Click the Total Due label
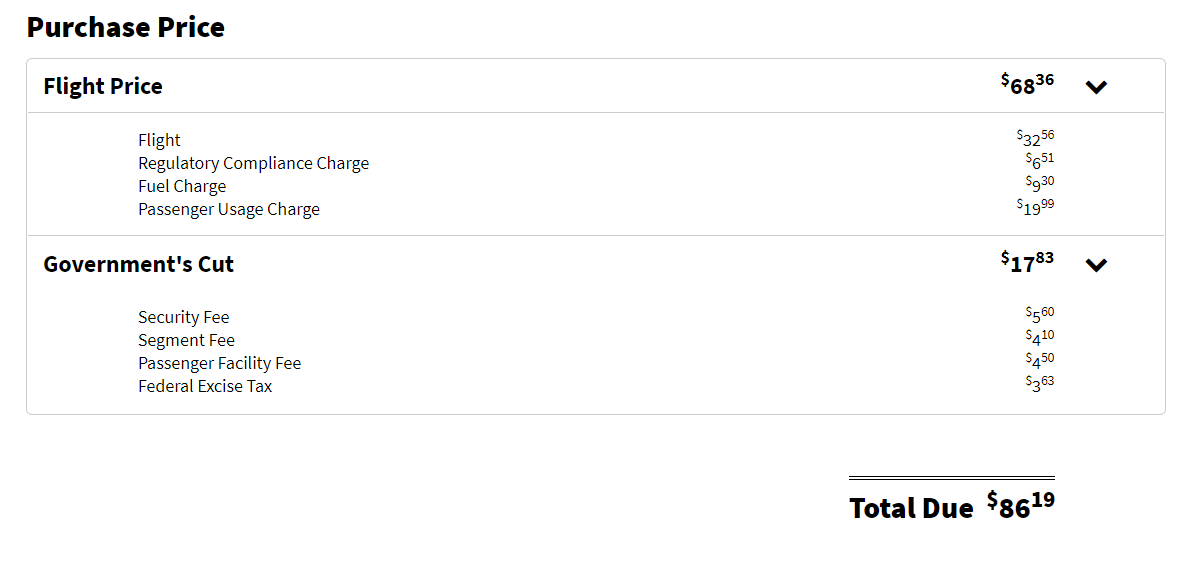1204x566 pixels. pos(911,508)
